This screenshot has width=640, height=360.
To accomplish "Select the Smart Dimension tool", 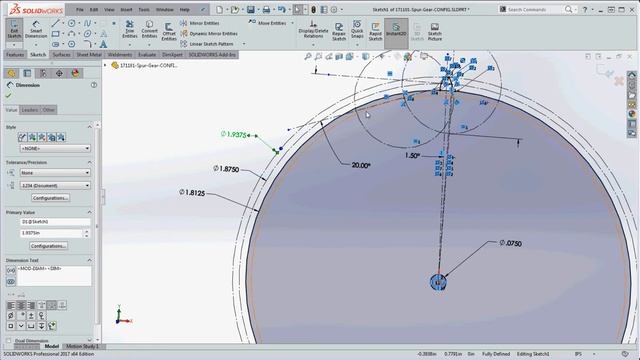I will click(36, 29).
